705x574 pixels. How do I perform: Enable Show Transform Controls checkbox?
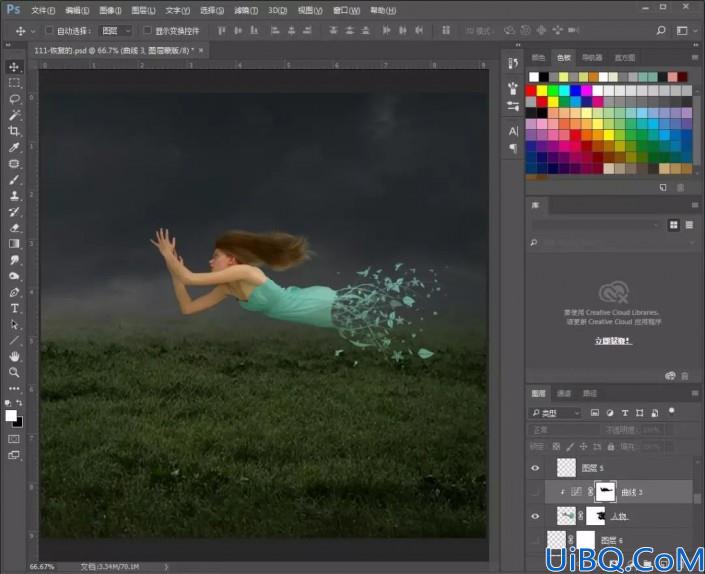point(147,31)
